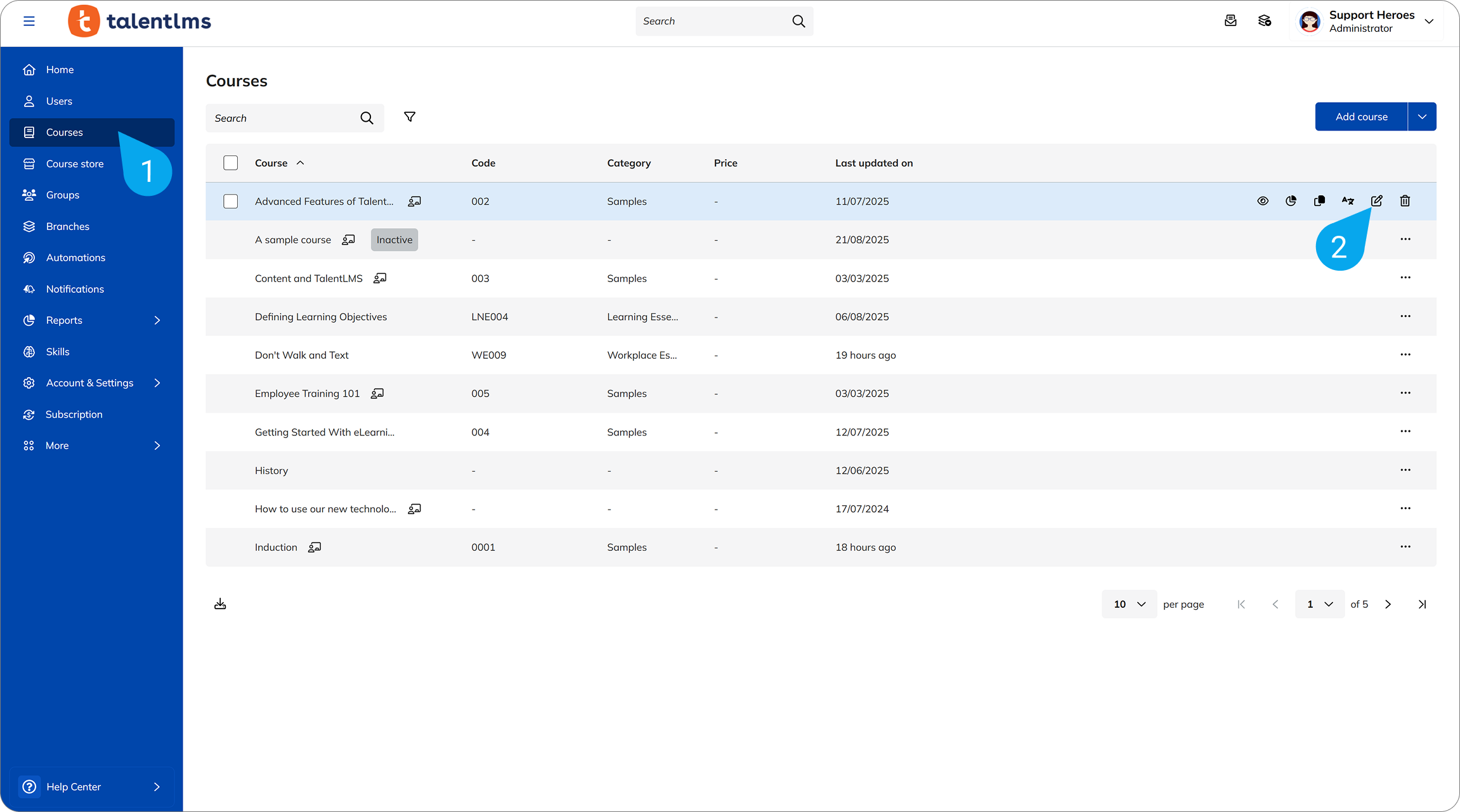Click the clone course icon in highlighted row
This screenshot has height=812, width=1460.
(1319, 201)
